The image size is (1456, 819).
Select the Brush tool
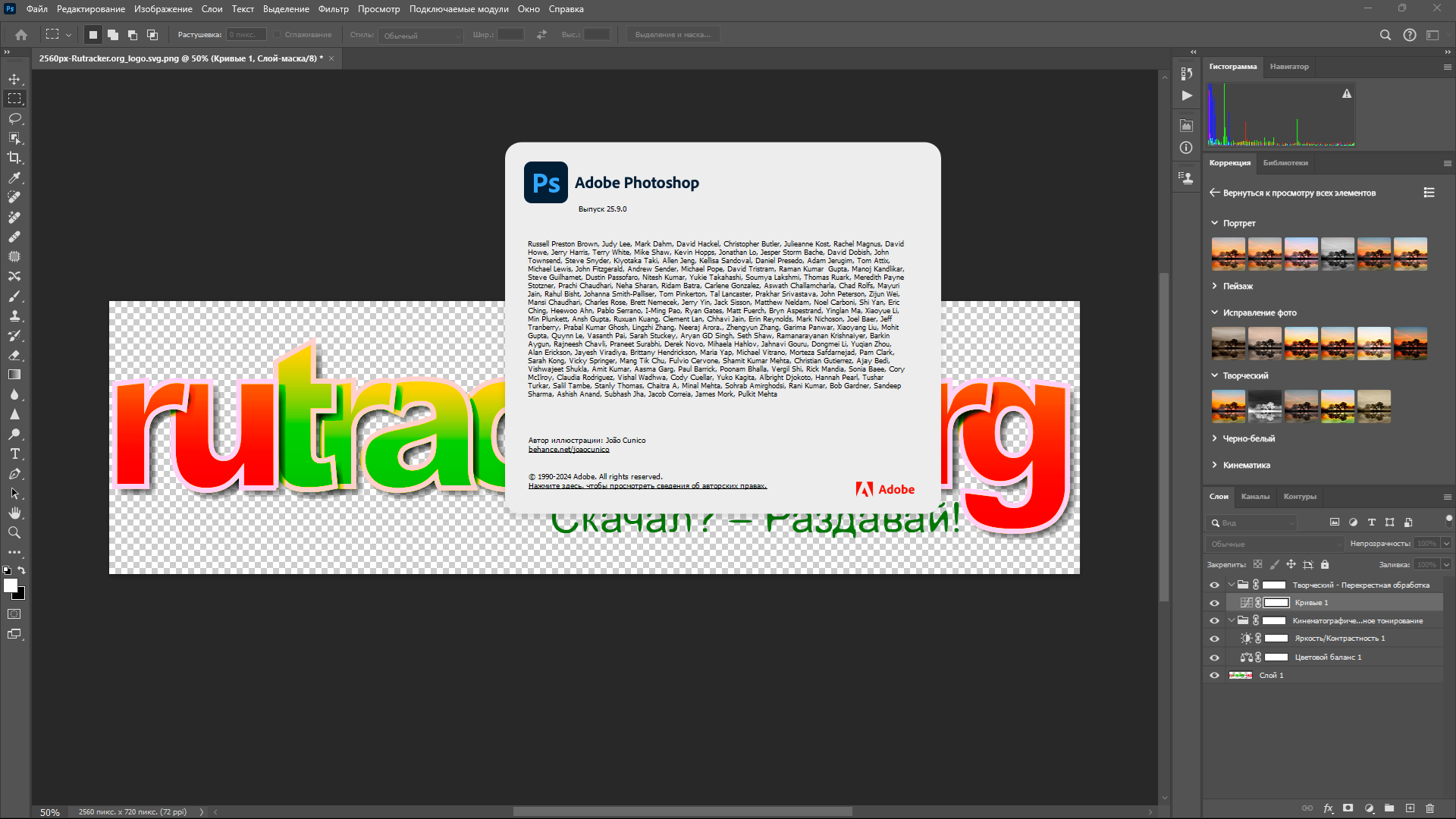14,296
